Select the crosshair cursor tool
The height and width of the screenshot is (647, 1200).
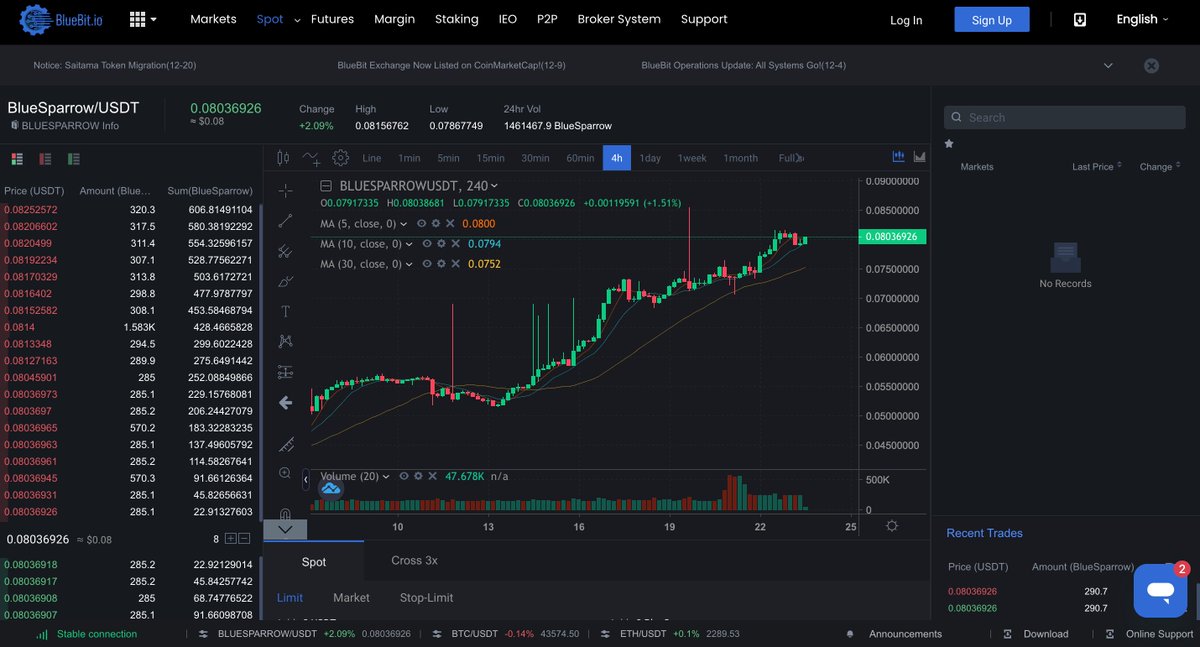pyautogui.click(x=285, y=190)
